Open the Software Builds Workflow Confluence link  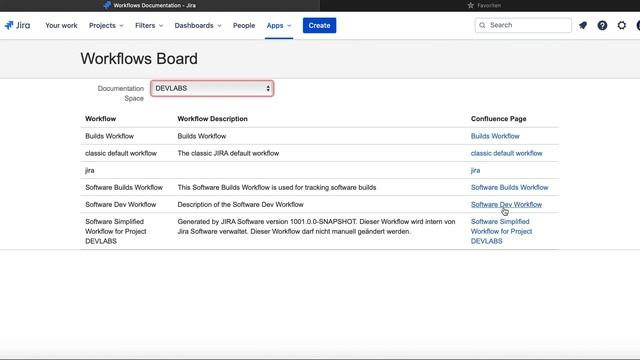(509, 187)
